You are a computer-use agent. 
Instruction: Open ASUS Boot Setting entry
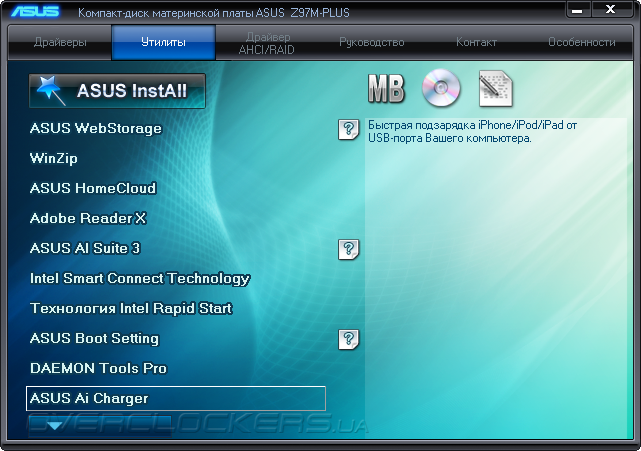pos(94,339)
